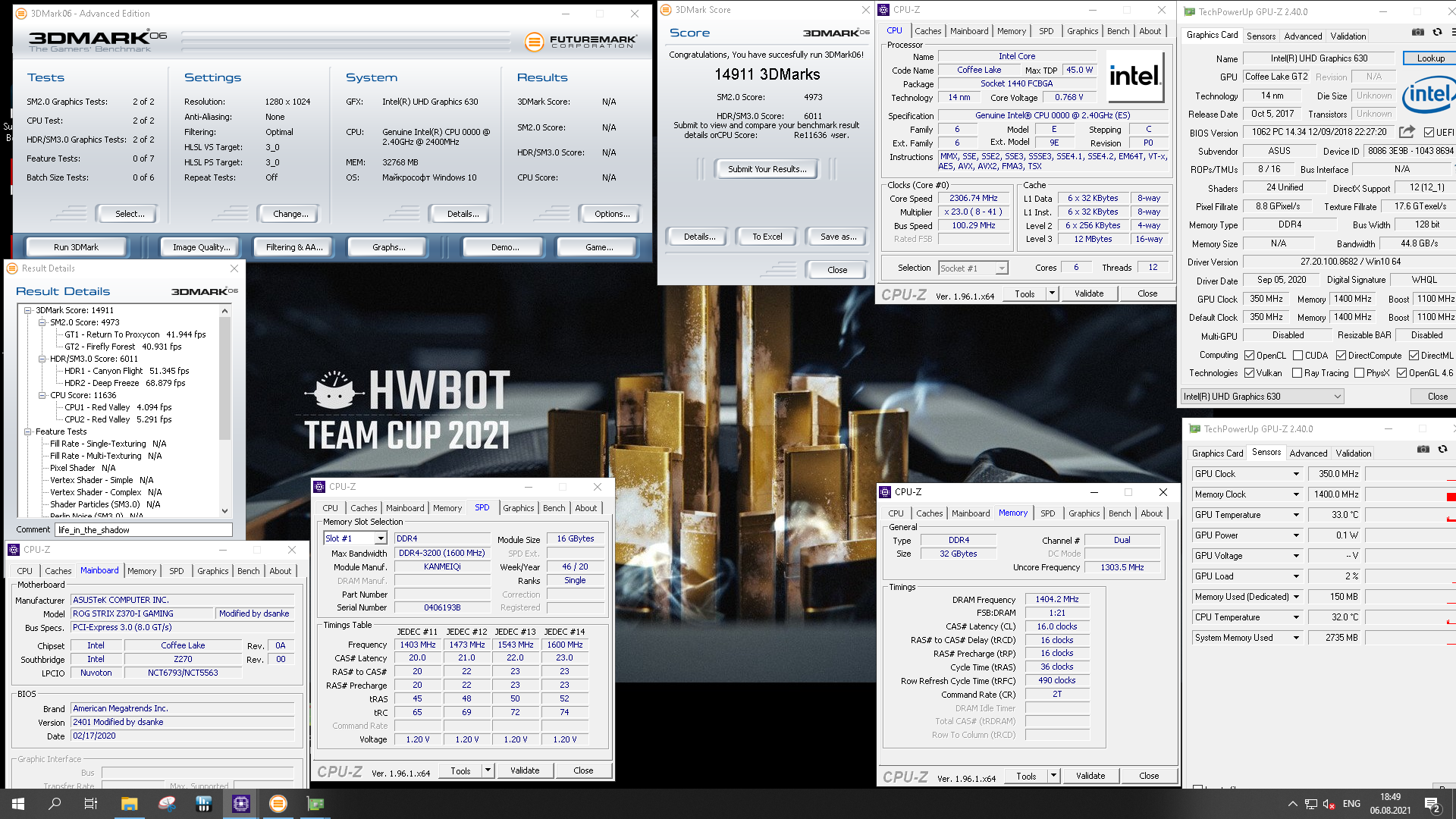Open Socket #1 selection dropdown in CPU-Z
The width and height of the screenshot is (1456, 819).
click(x=973, y=268)
